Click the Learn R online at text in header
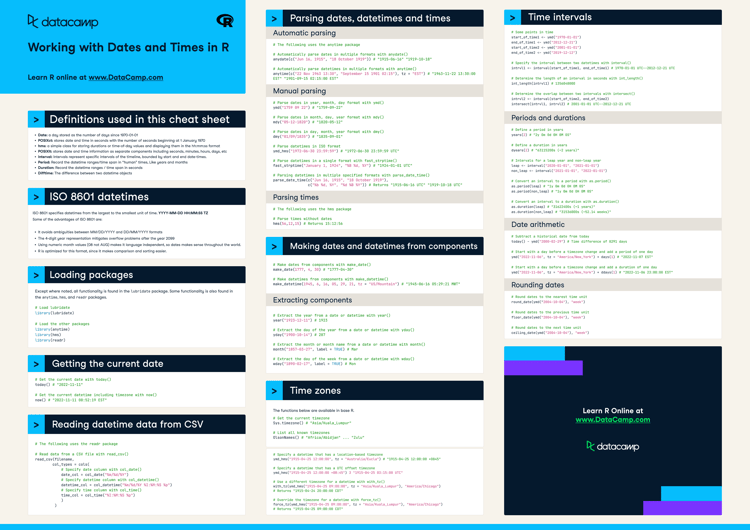The width and height of the screenshot is (750, 530). click(57, 77)
